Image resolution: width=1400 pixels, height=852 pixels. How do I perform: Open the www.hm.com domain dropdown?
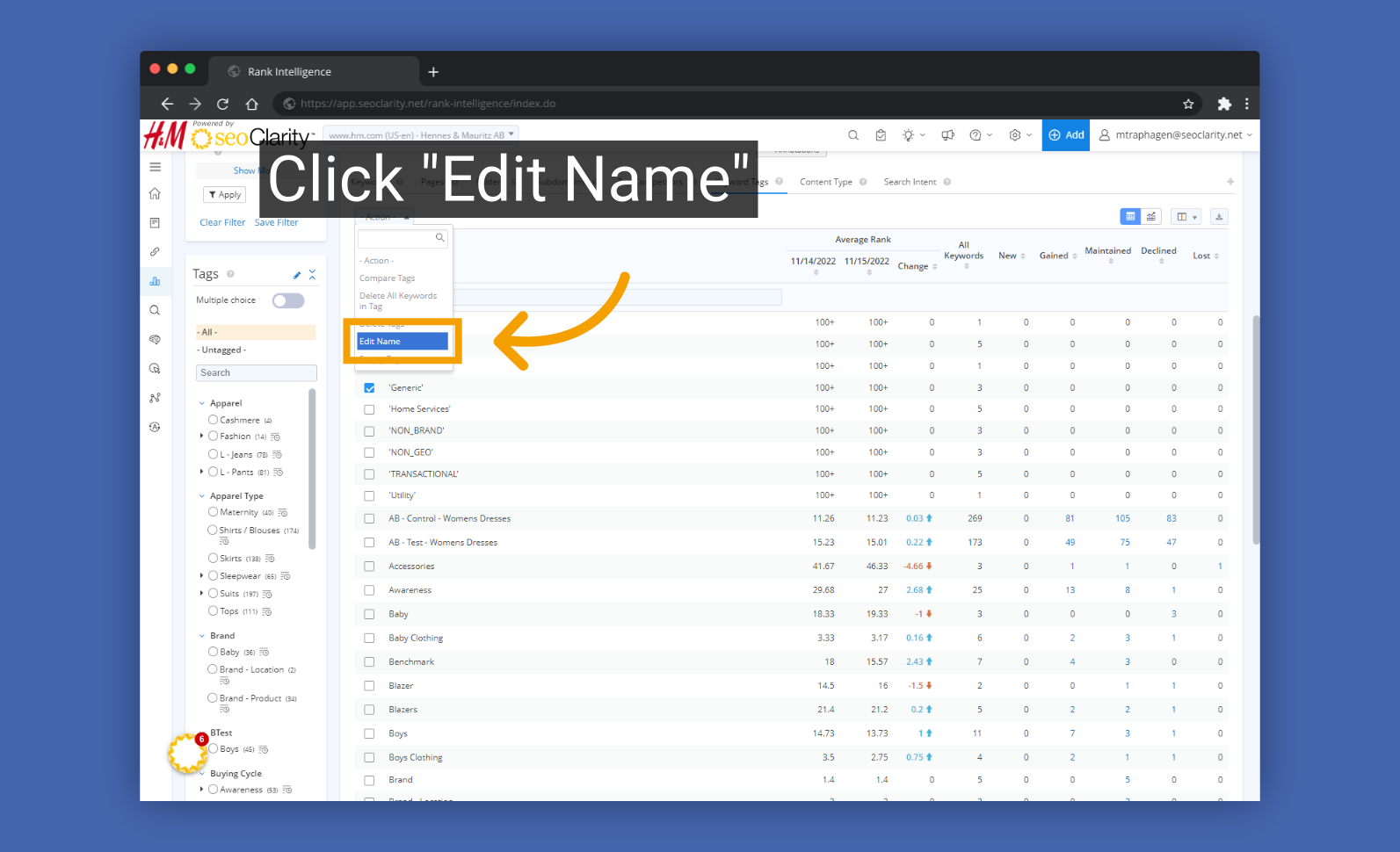(421, 135)
